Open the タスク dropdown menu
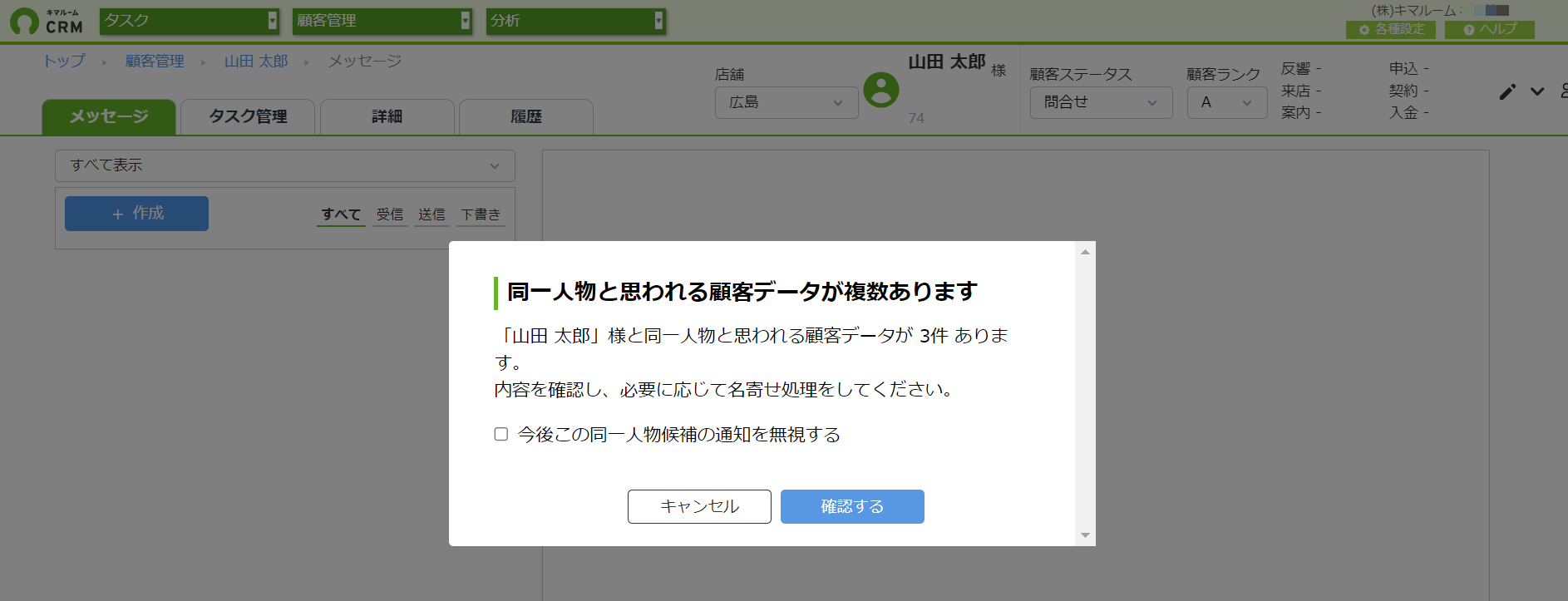This screenshot has width=1568, height=601. coord(190,21)
